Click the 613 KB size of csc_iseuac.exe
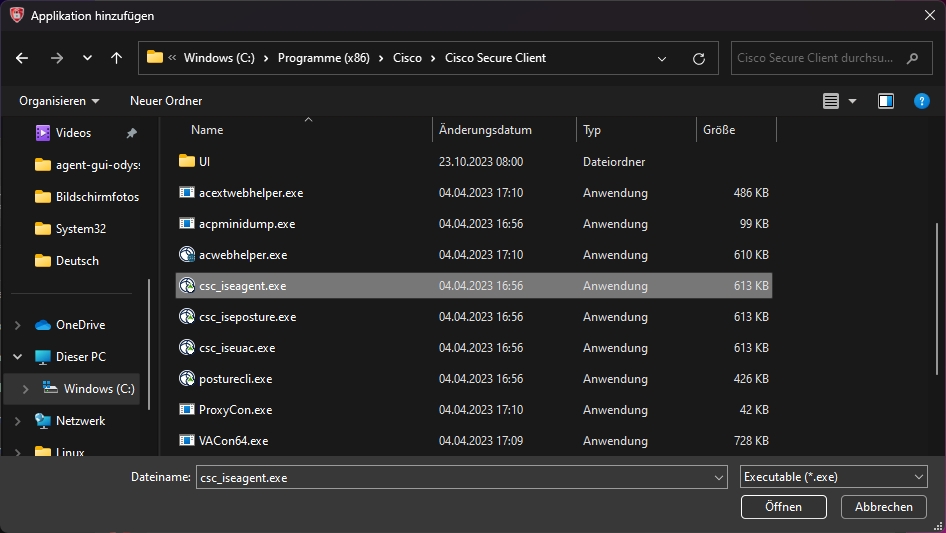 751,348
